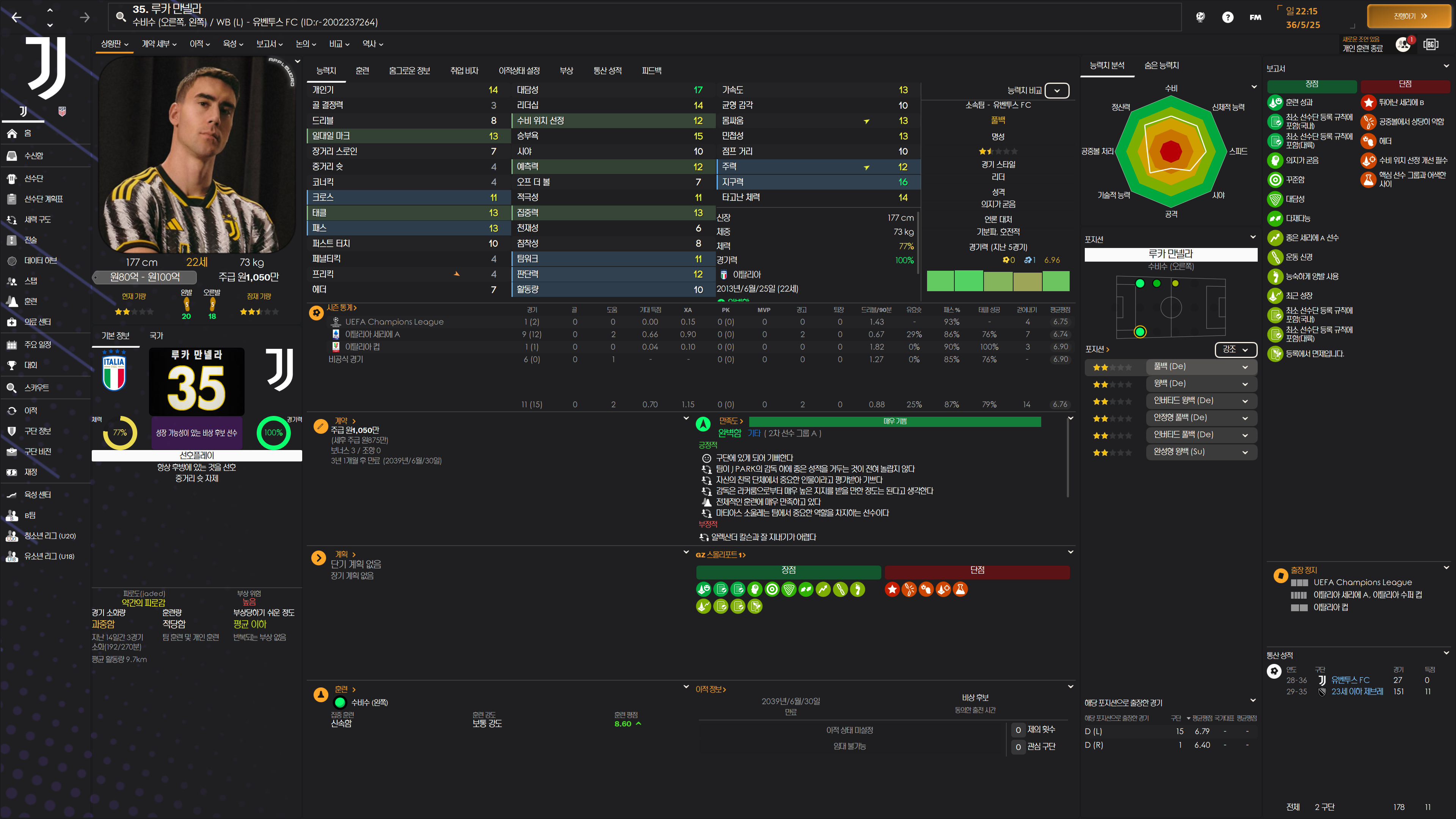Open the 계약 세부 menu
This screenshot has width=1456, height=819.
coord(159,44)
